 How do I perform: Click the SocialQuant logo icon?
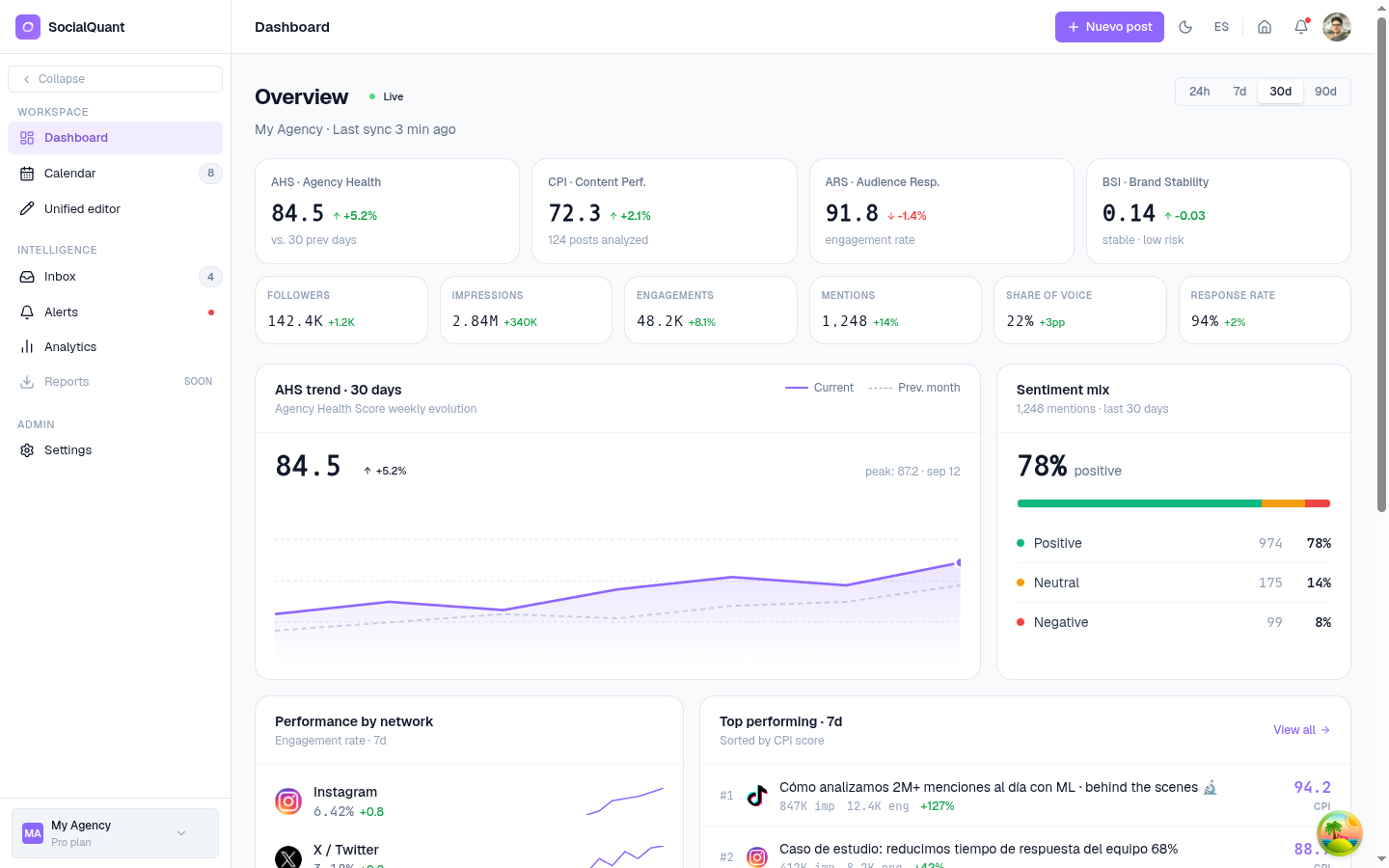[28, 27]
